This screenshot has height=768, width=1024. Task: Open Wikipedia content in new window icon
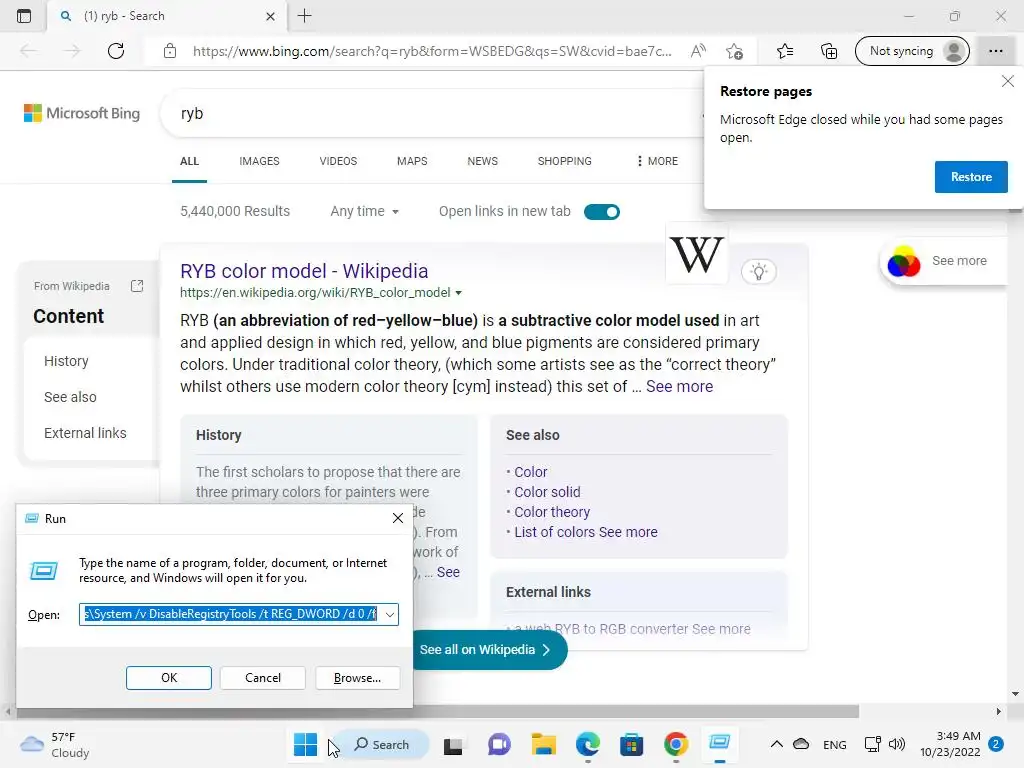pyautogui.click(x=137, y=286)
